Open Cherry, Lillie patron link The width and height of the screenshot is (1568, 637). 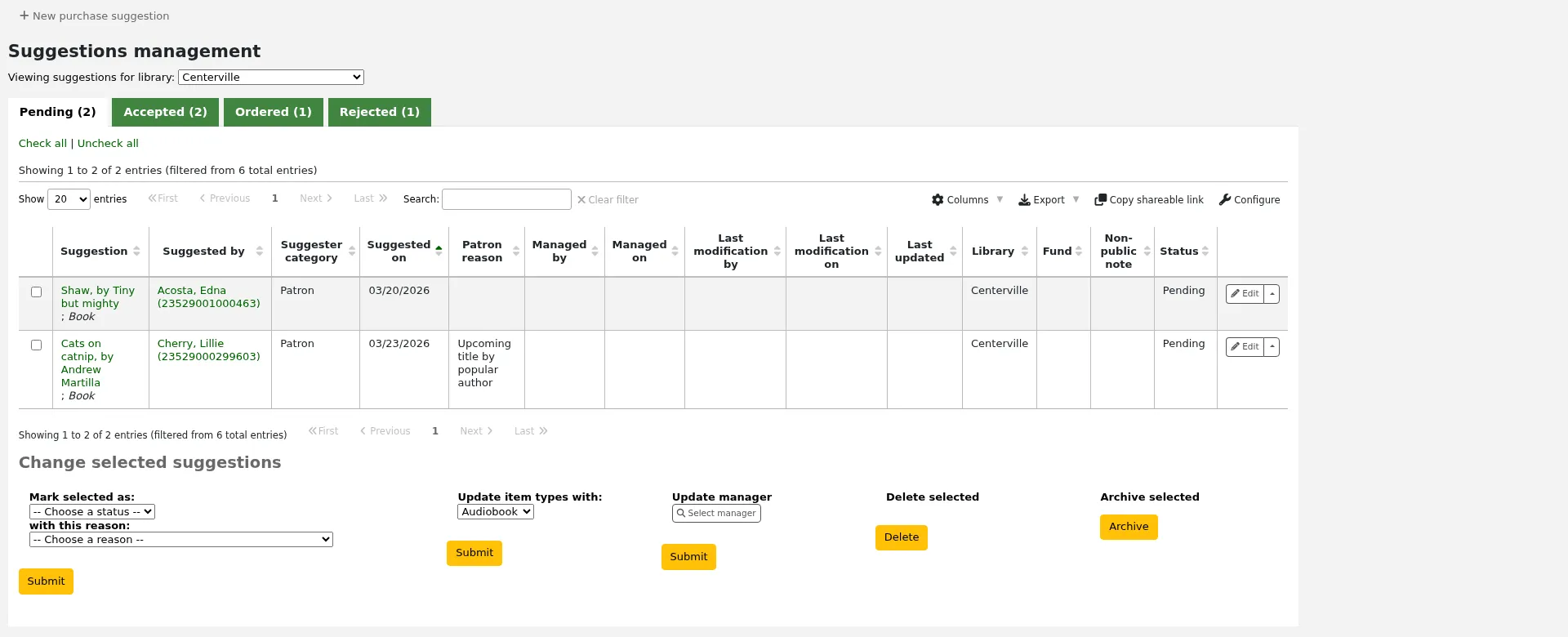[209, 350]
